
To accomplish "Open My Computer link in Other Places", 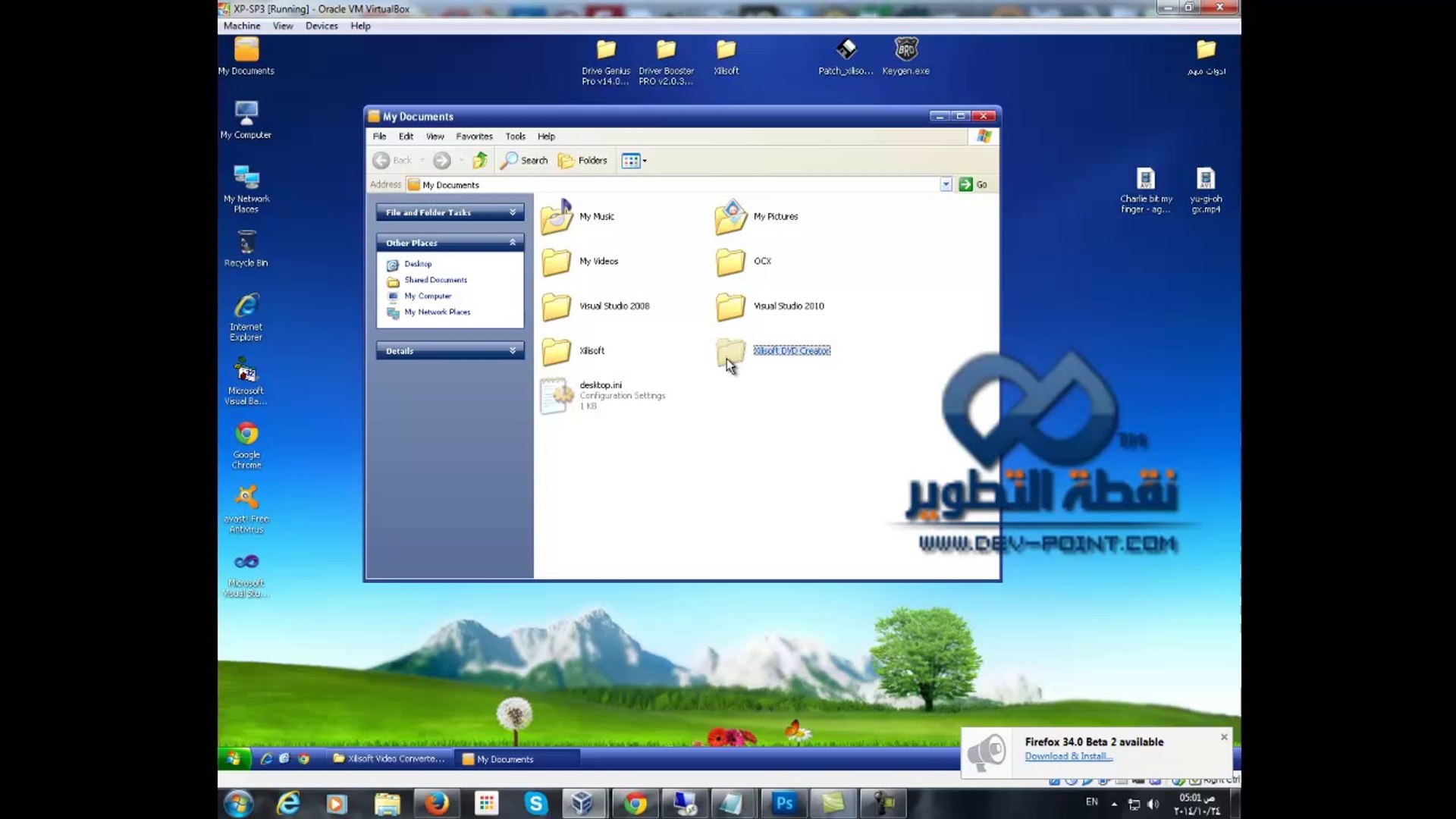I will pos(428,297).
